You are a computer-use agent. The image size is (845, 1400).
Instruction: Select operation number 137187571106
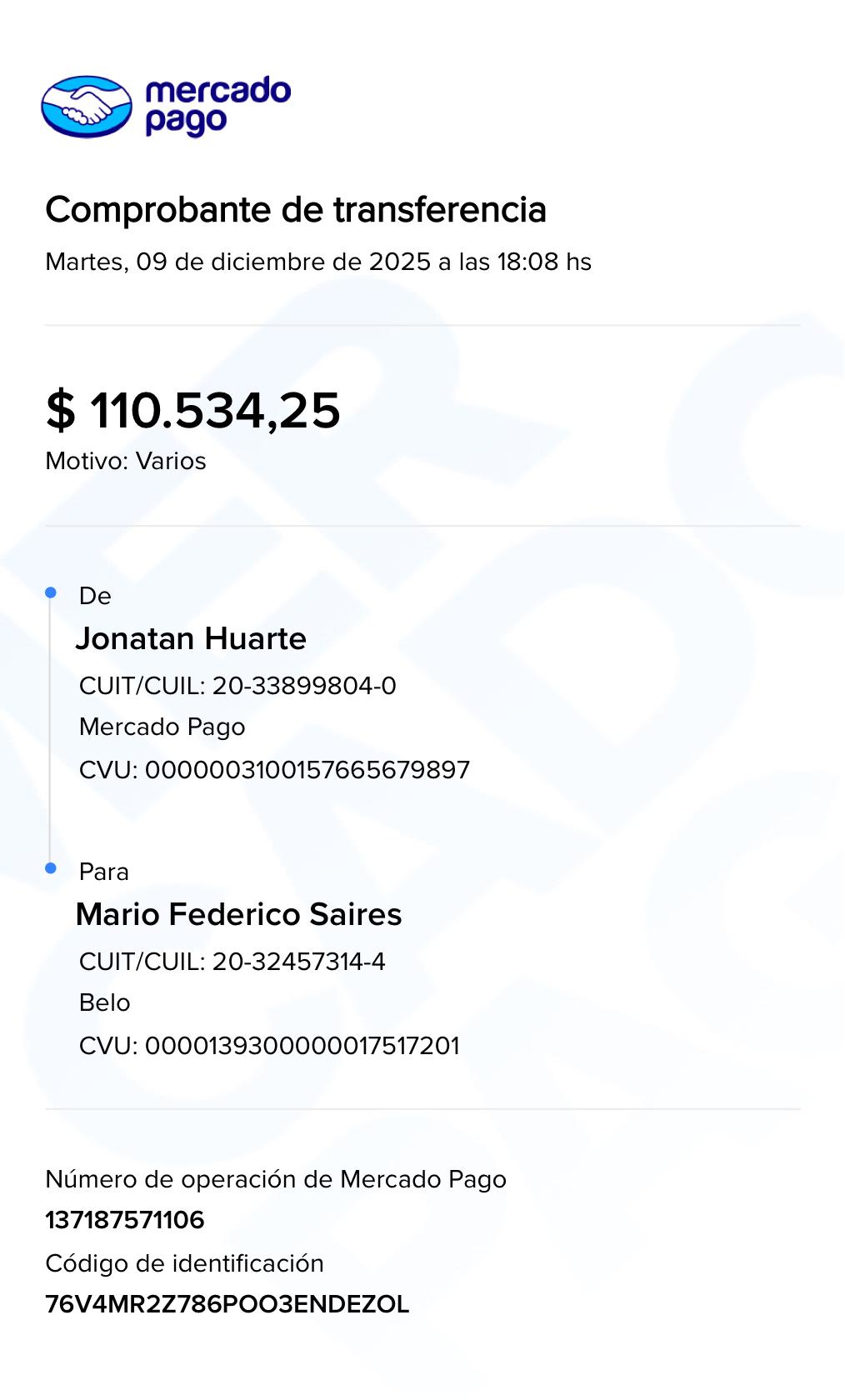pyautogui.click(x=125, y=1220)
